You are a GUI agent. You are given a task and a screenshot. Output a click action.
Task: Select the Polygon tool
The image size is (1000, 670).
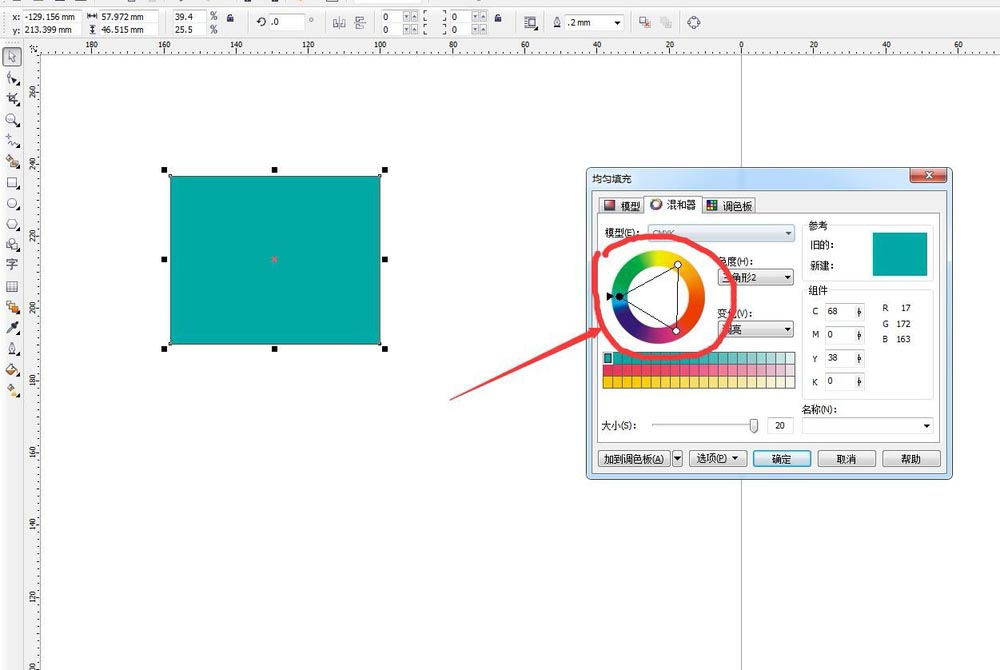pyautogui.click(x=12, y=224)
